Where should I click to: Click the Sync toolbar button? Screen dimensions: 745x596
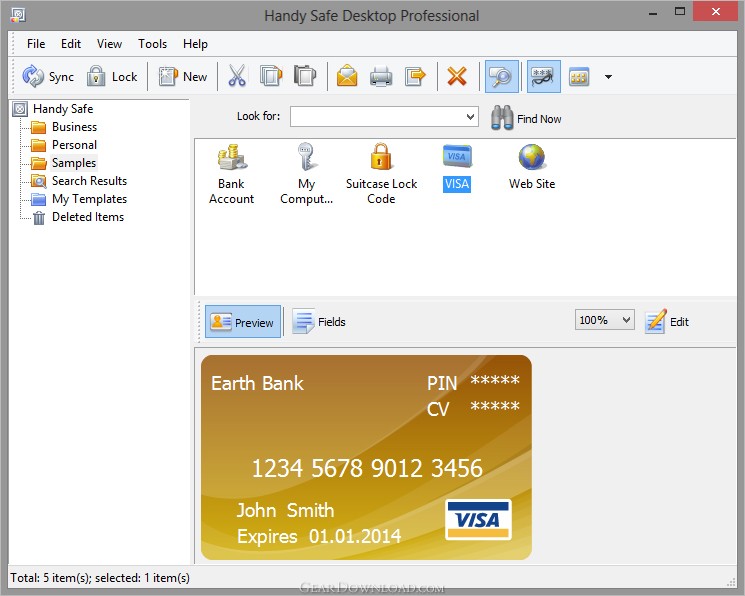pos(48,77)
